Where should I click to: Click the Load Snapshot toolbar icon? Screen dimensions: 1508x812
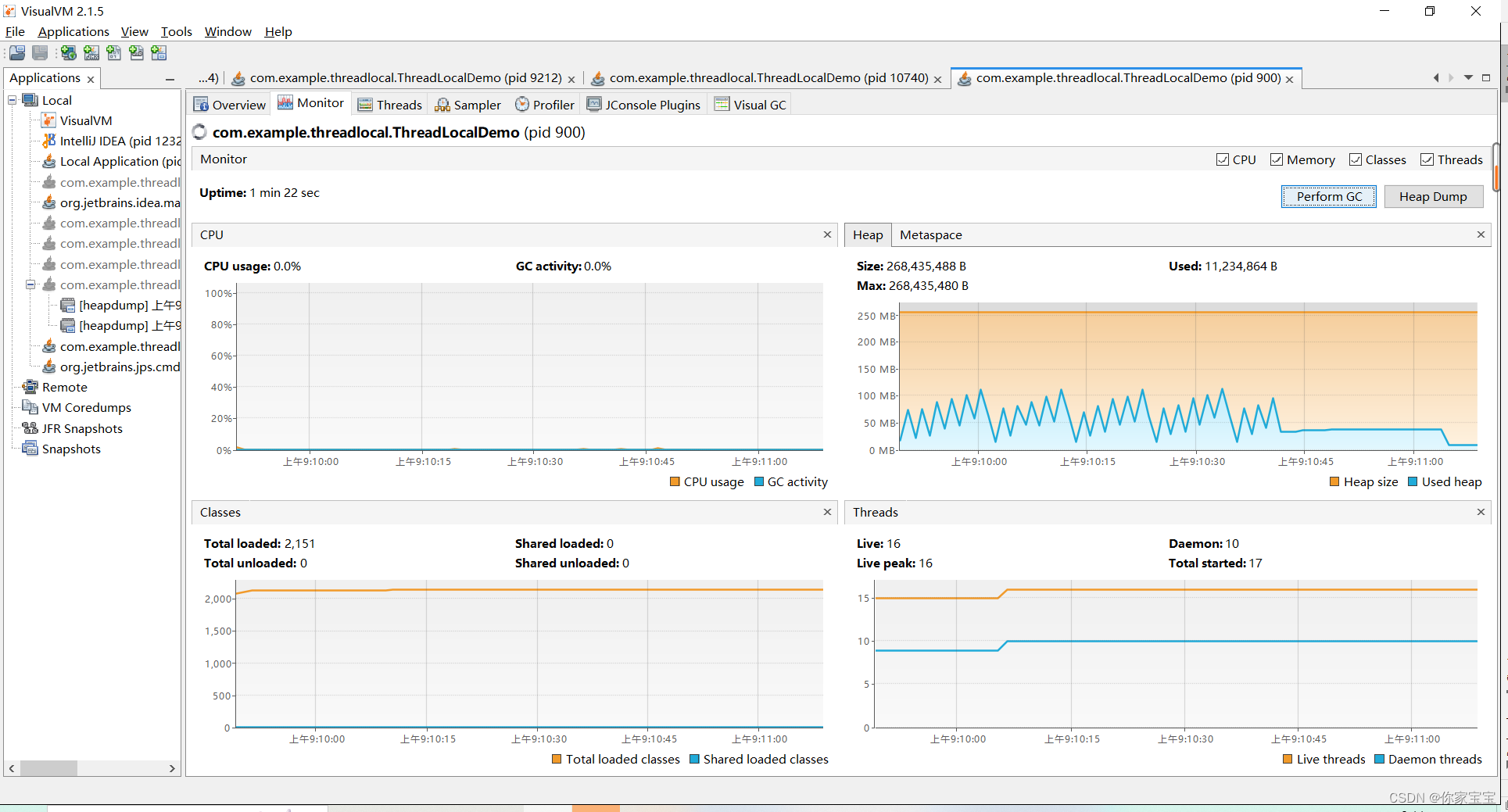[16, 53]
